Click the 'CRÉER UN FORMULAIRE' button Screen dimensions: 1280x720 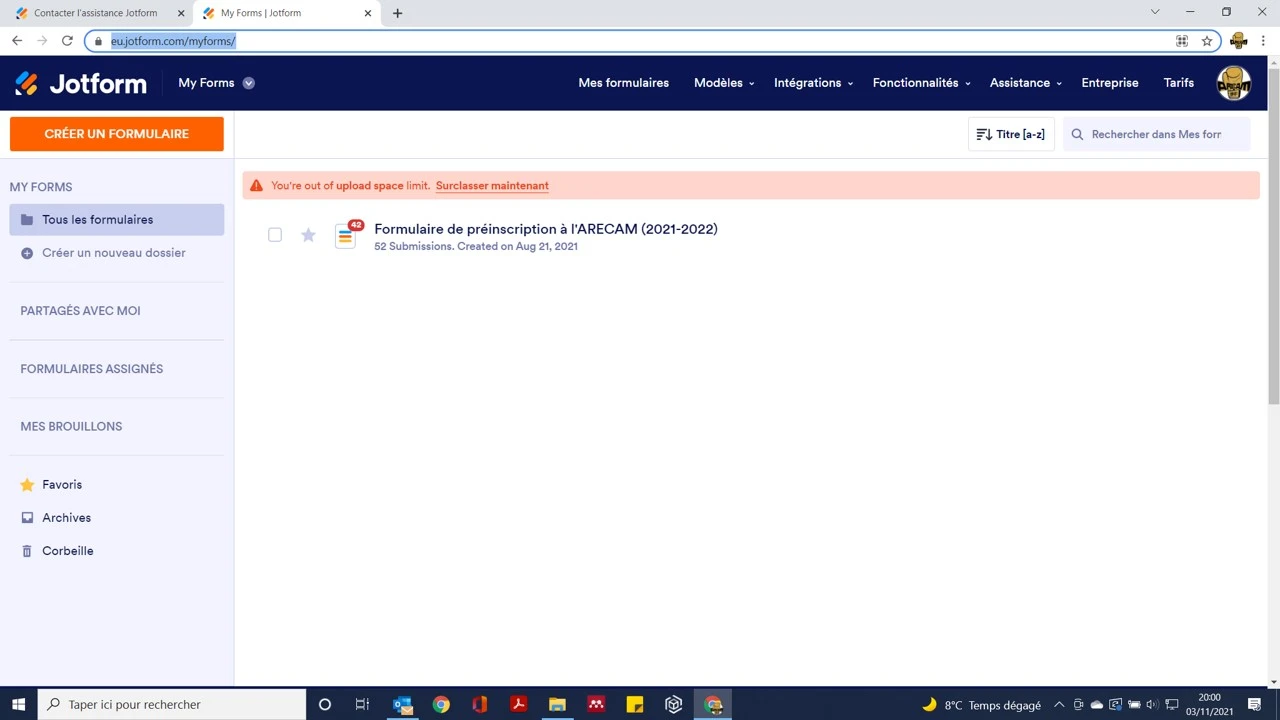[x=116, y=133]
